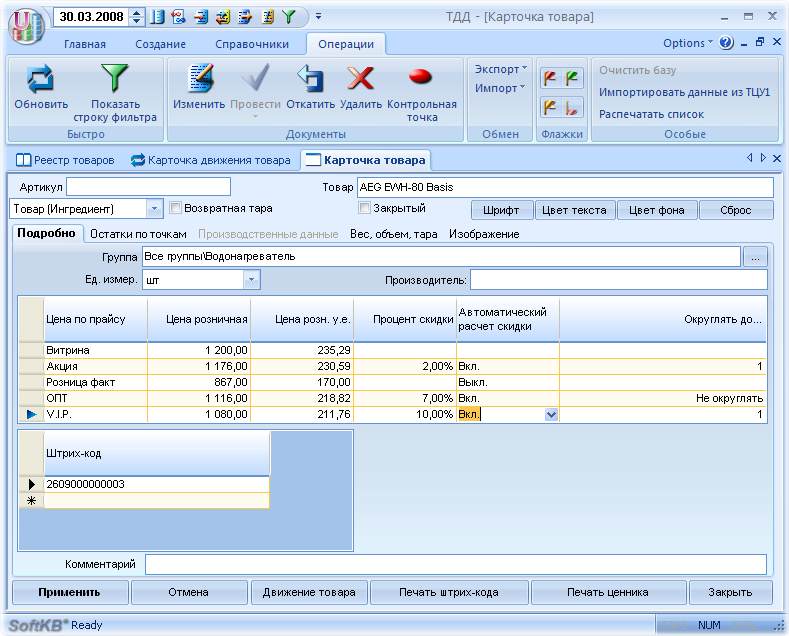Expand the Товар (Ингредиент) type dropdown
This screenshot has height=636, width=789.
(154, 209)
